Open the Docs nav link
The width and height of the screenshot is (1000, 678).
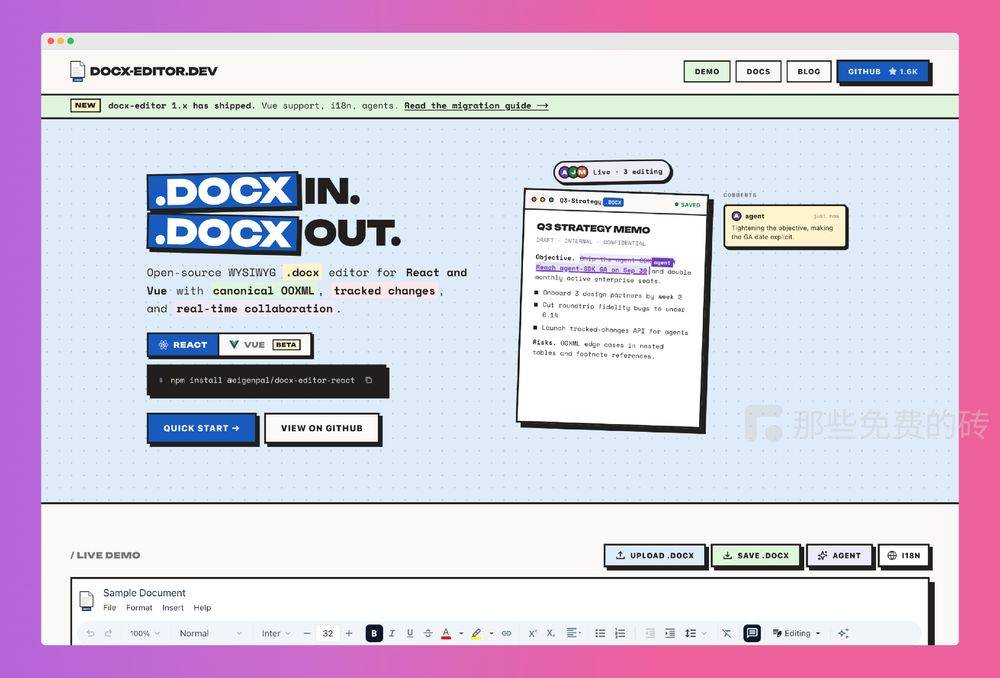tap(758, 71)
